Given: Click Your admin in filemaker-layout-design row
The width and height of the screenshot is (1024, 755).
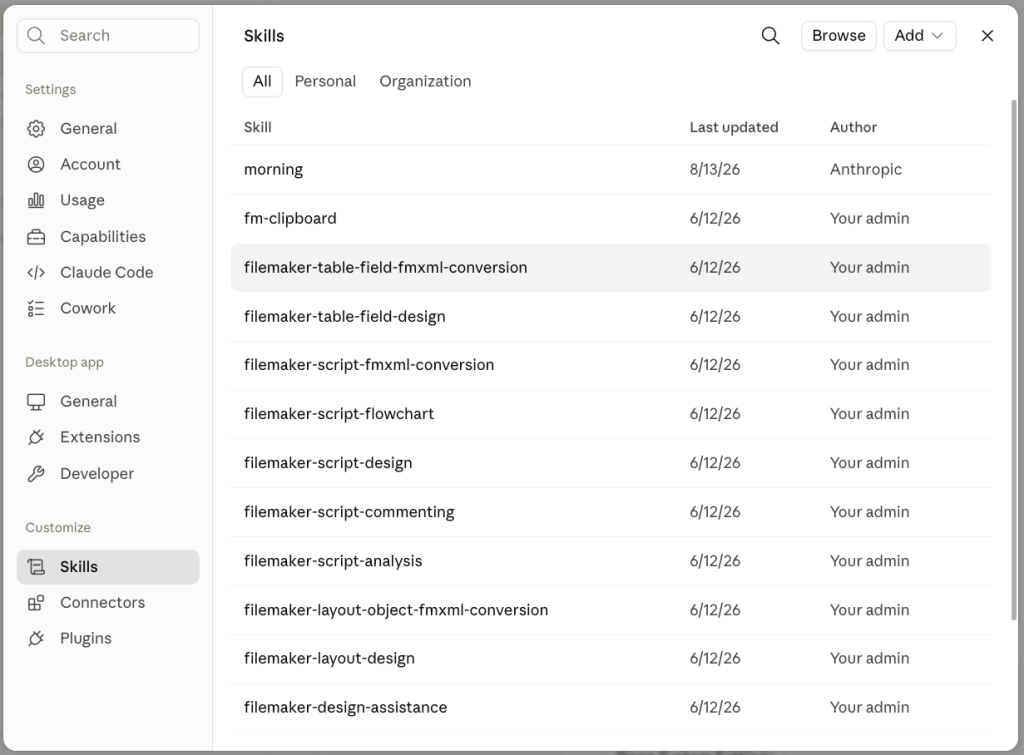Looking at the screenshot, I should [x=869, y=658].
